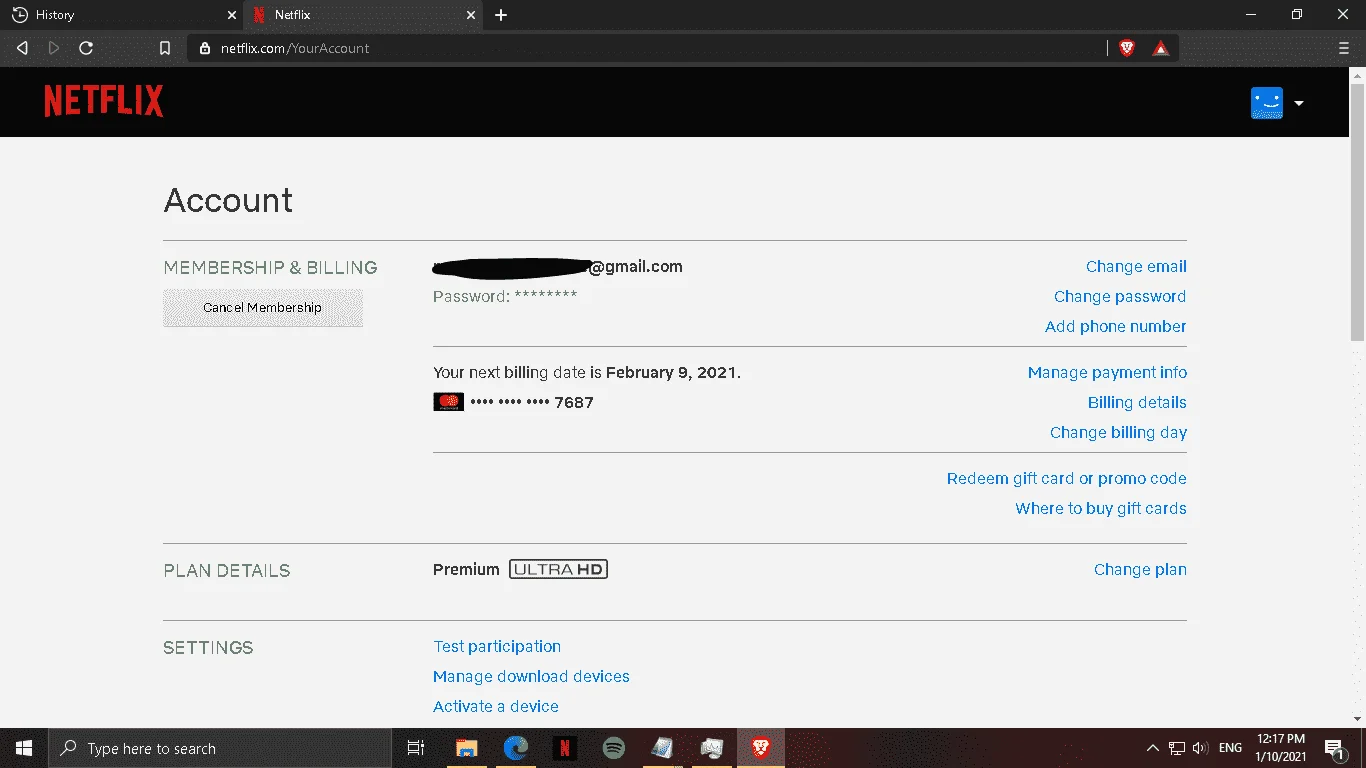Image resolution: width=1366 pixels, height=768 pixels.
Task: Open Change password link
Action: [x=1120, y=297]
